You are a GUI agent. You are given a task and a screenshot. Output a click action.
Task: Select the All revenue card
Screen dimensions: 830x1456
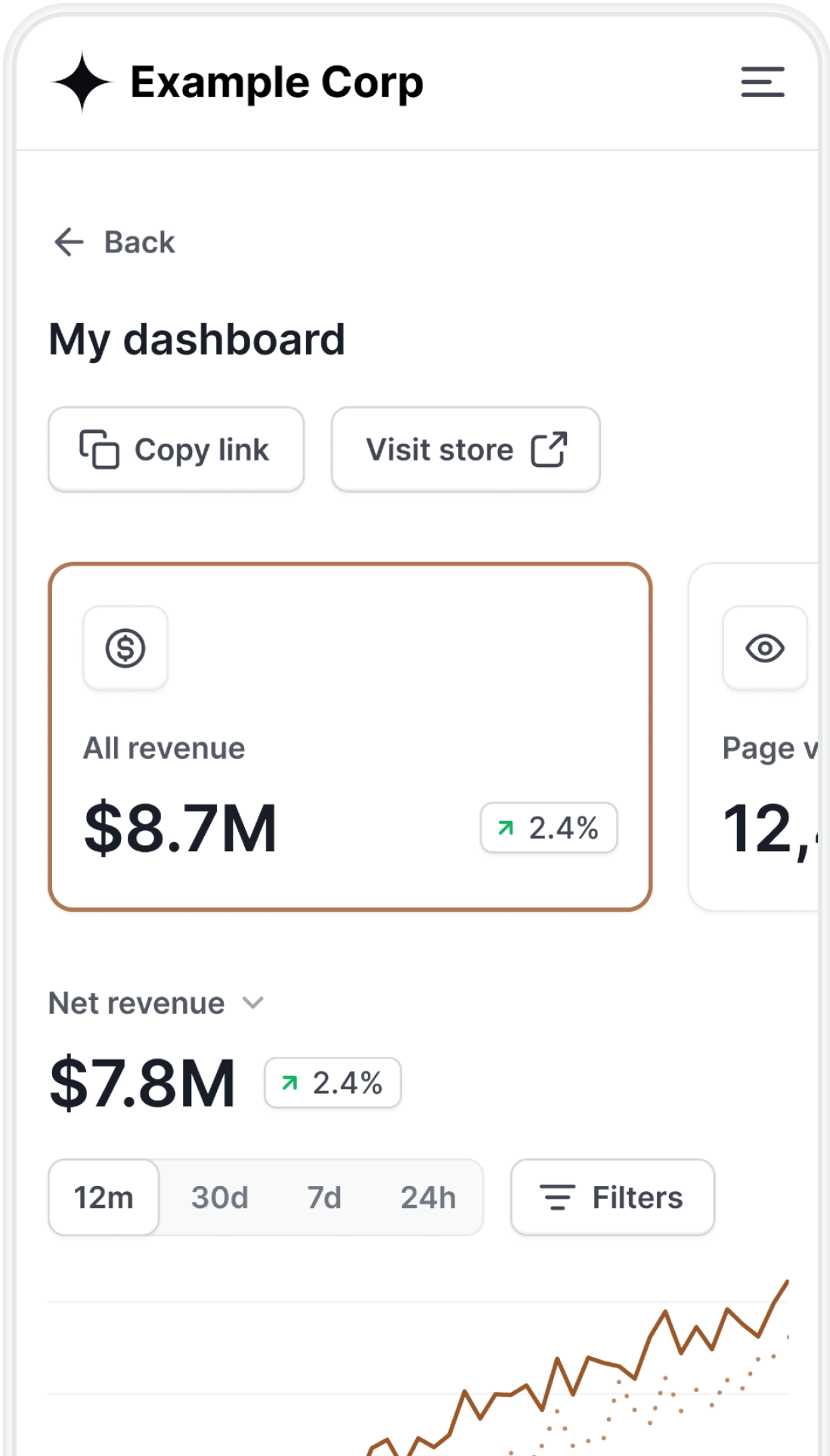click(350, 737)
